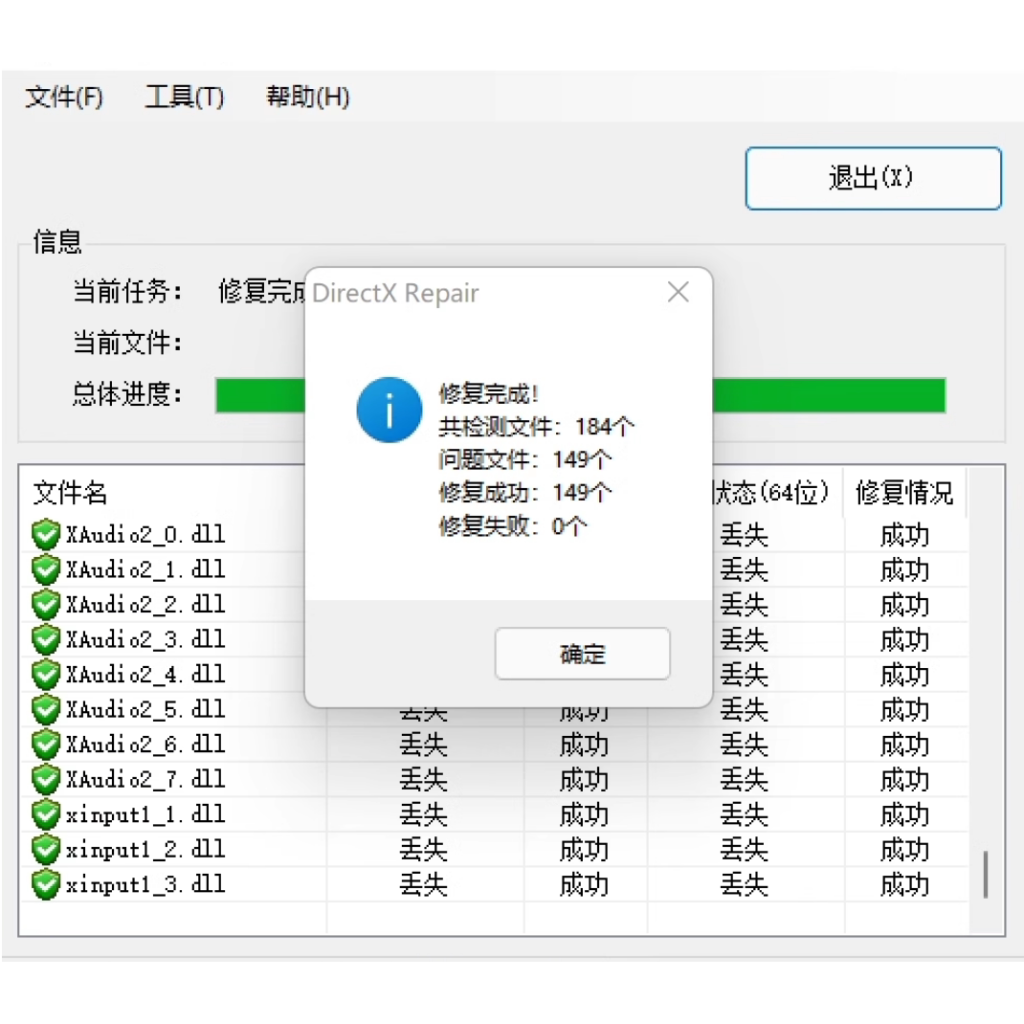The height and width of the screenshot is (1024, 1024).
Task: Click the 文件名 column header
Action: 70,492
